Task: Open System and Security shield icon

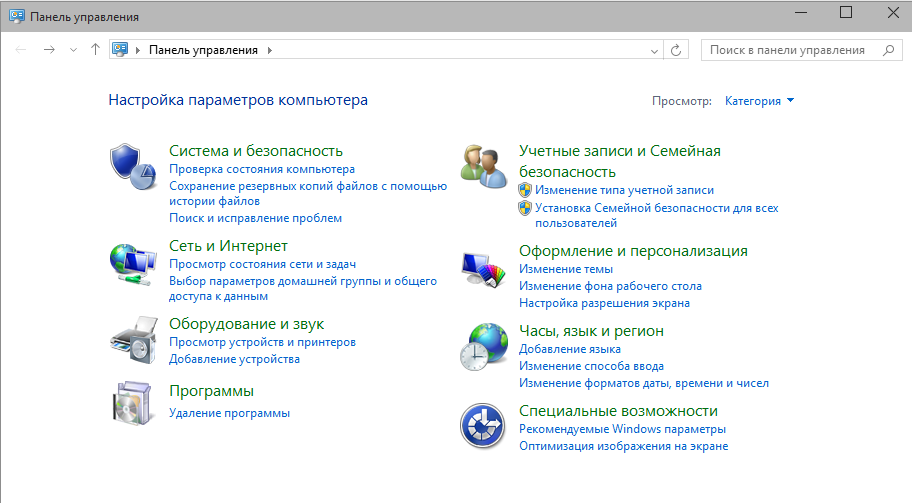Action: pyautogui.click(x=133, y=166)
